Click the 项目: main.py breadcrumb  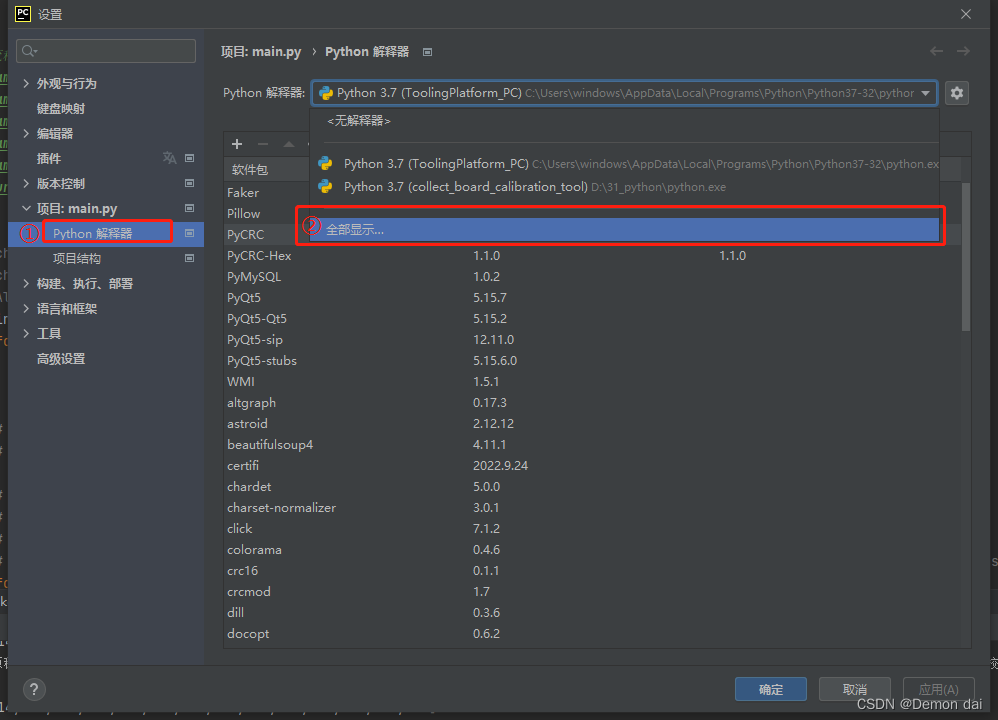260,52
